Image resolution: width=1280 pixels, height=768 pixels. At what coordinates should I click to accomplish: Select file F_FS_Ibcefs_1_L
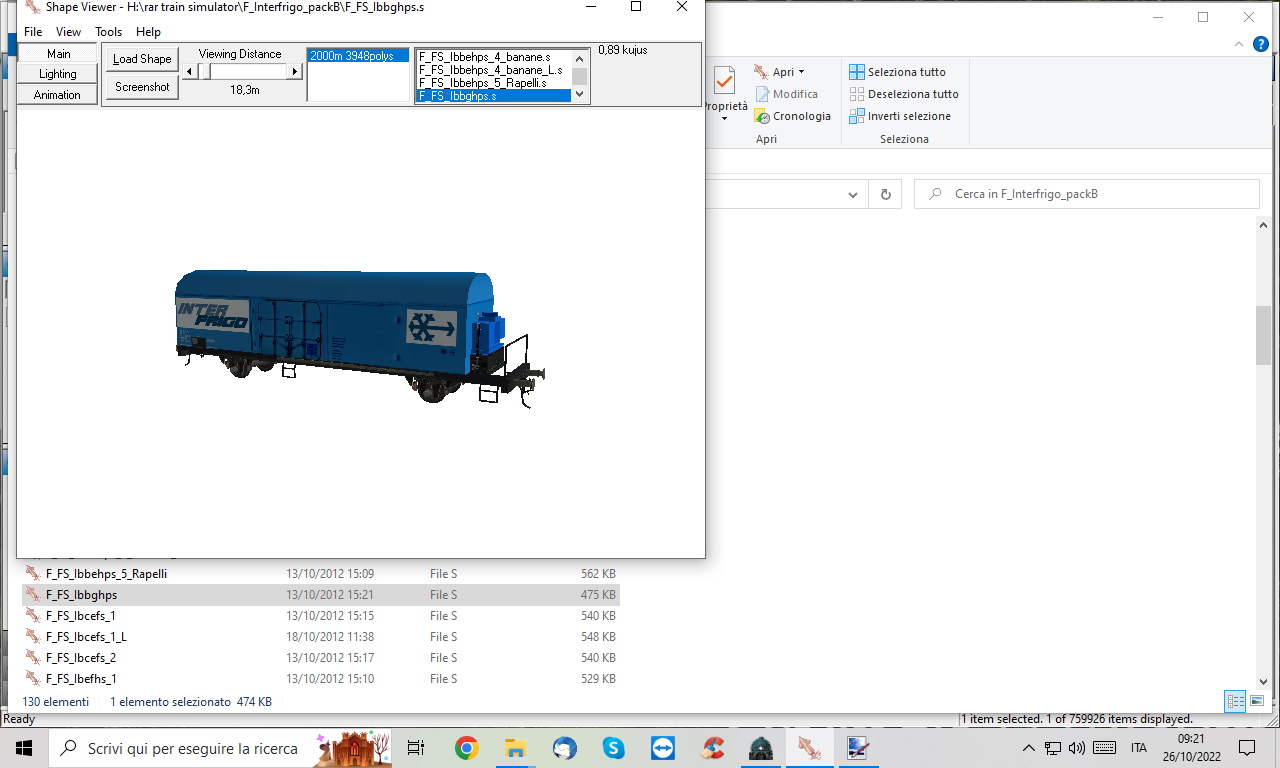(320, 637)
